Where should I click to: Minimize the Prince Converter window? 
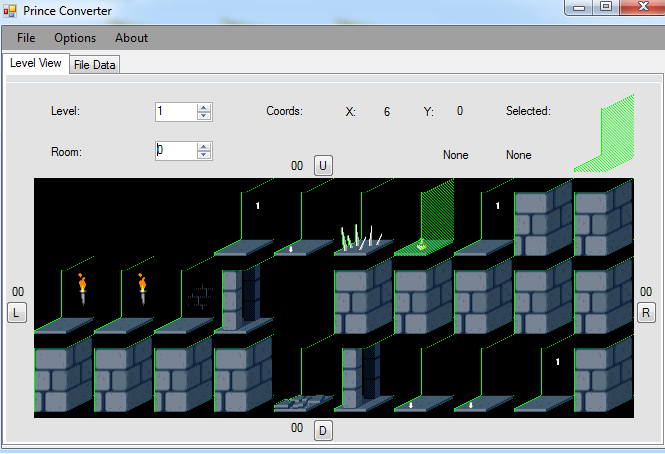pyautogui.click(x=579, y=7)
